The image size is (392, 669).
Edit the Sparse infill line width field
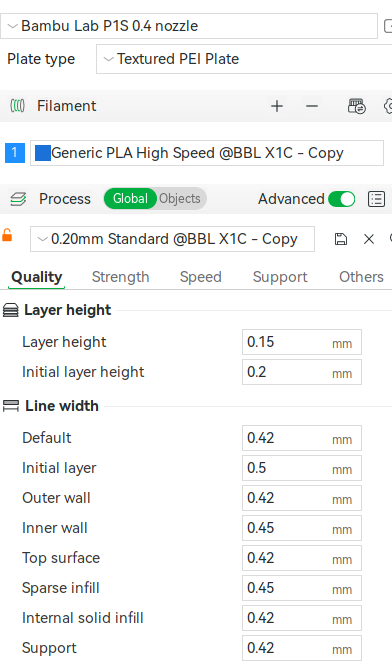pyautogui.click(x=302, y=588)
